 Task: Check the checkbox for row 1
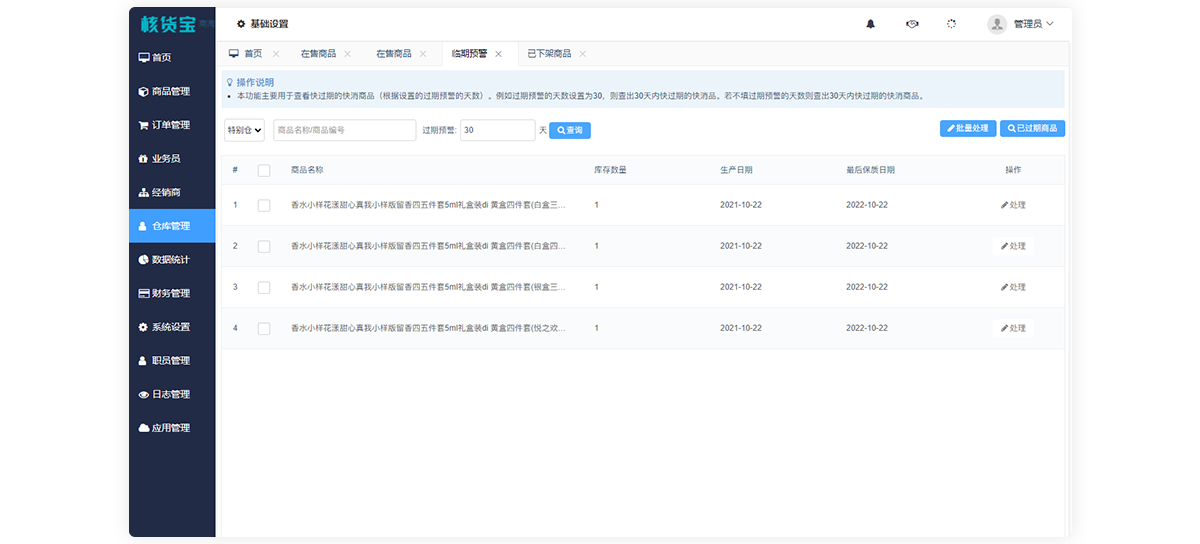point(264,205)
